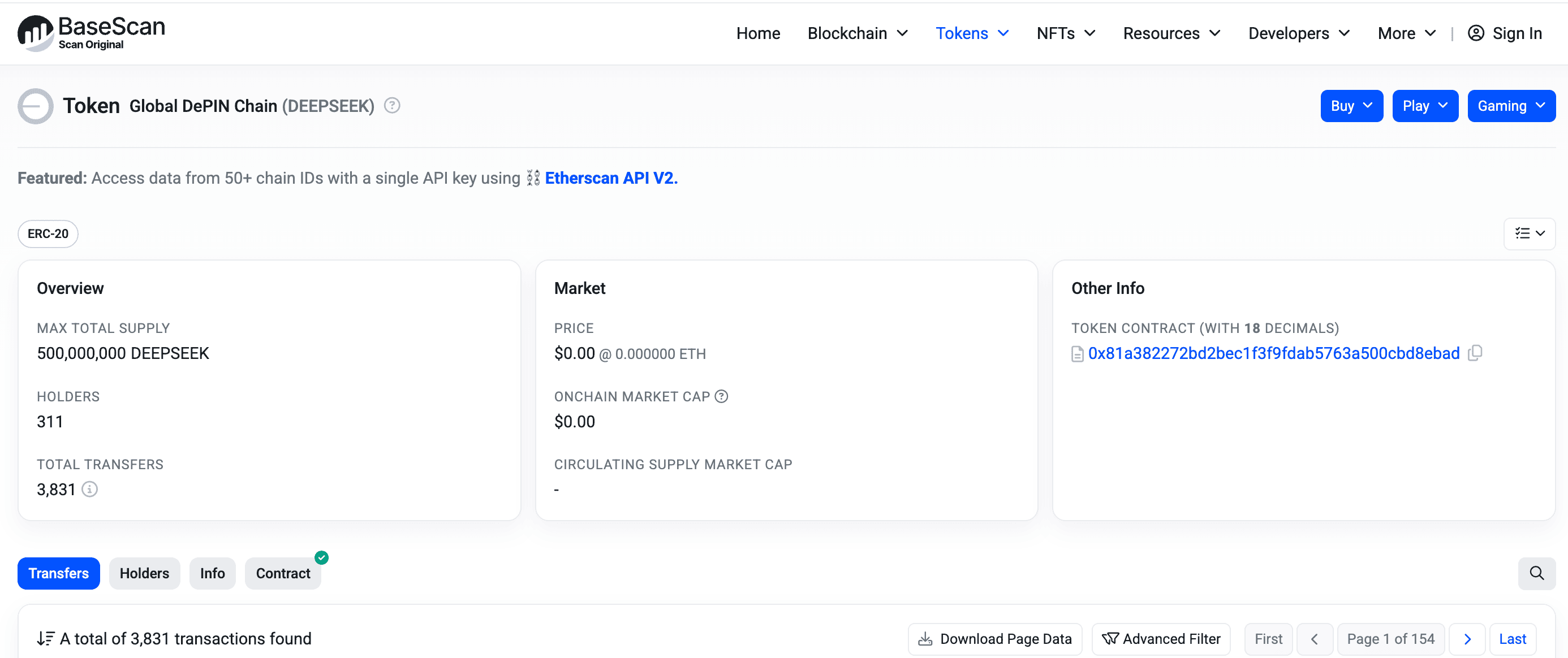Copy the token contract address
The image size is (1568, 658).
[1475, 353]
